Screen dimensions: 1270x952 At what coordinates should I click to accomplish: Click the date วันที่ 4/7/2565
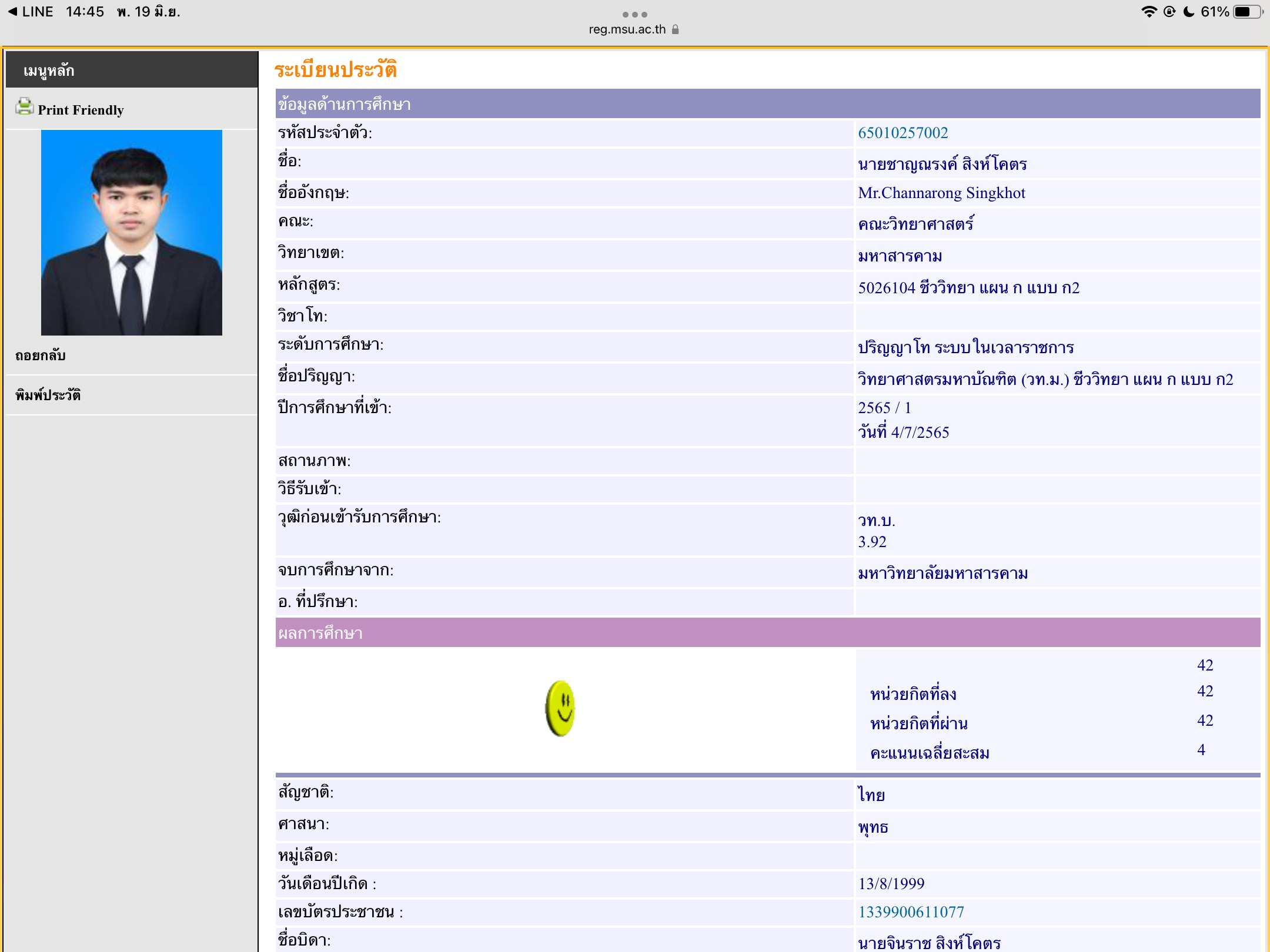pos(903,432)
